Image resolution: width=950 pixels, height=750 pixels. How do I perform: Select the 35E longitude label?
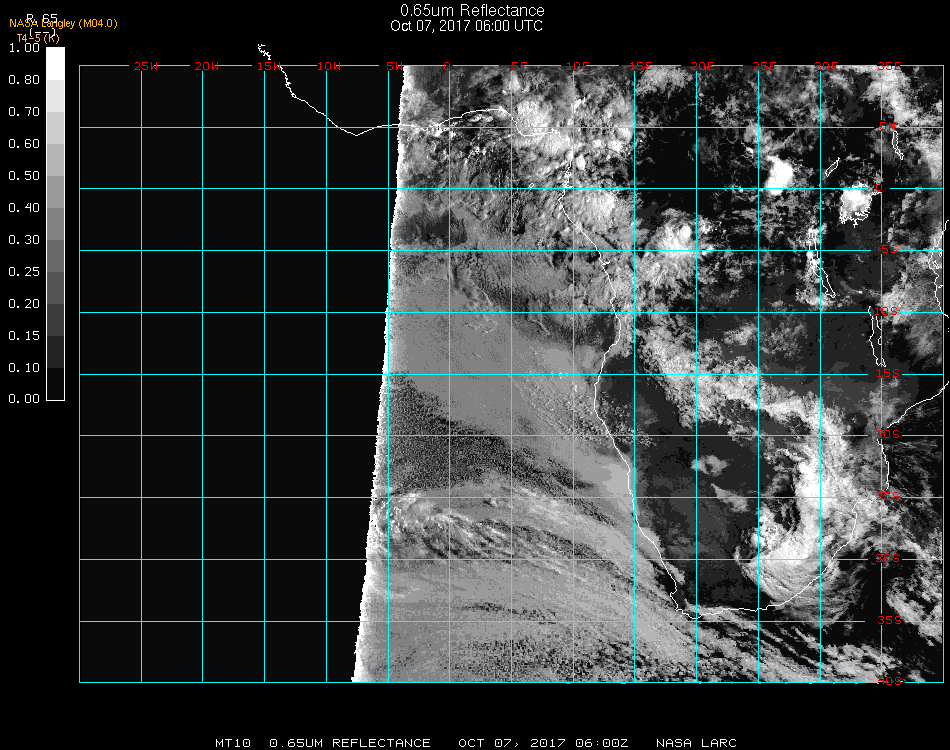[x=889, y=67]
